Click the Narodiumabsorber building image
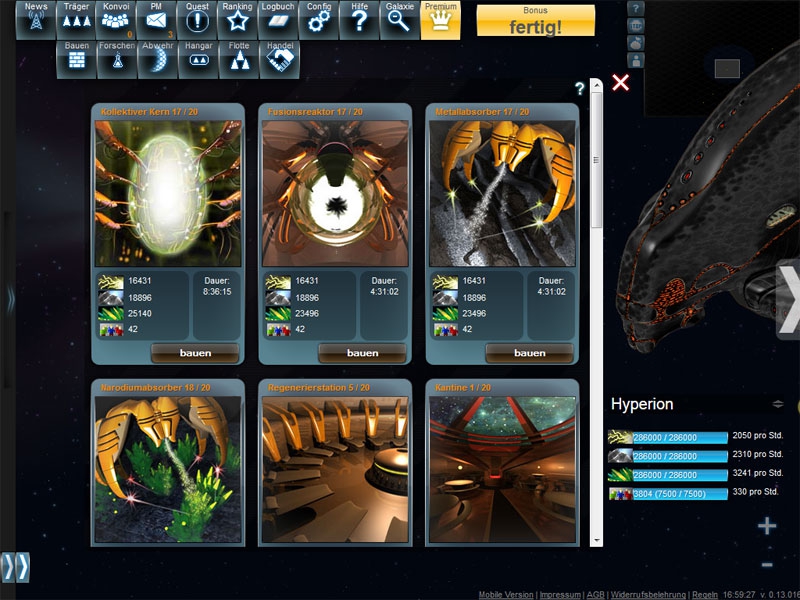800x600 pixels. 168,469
